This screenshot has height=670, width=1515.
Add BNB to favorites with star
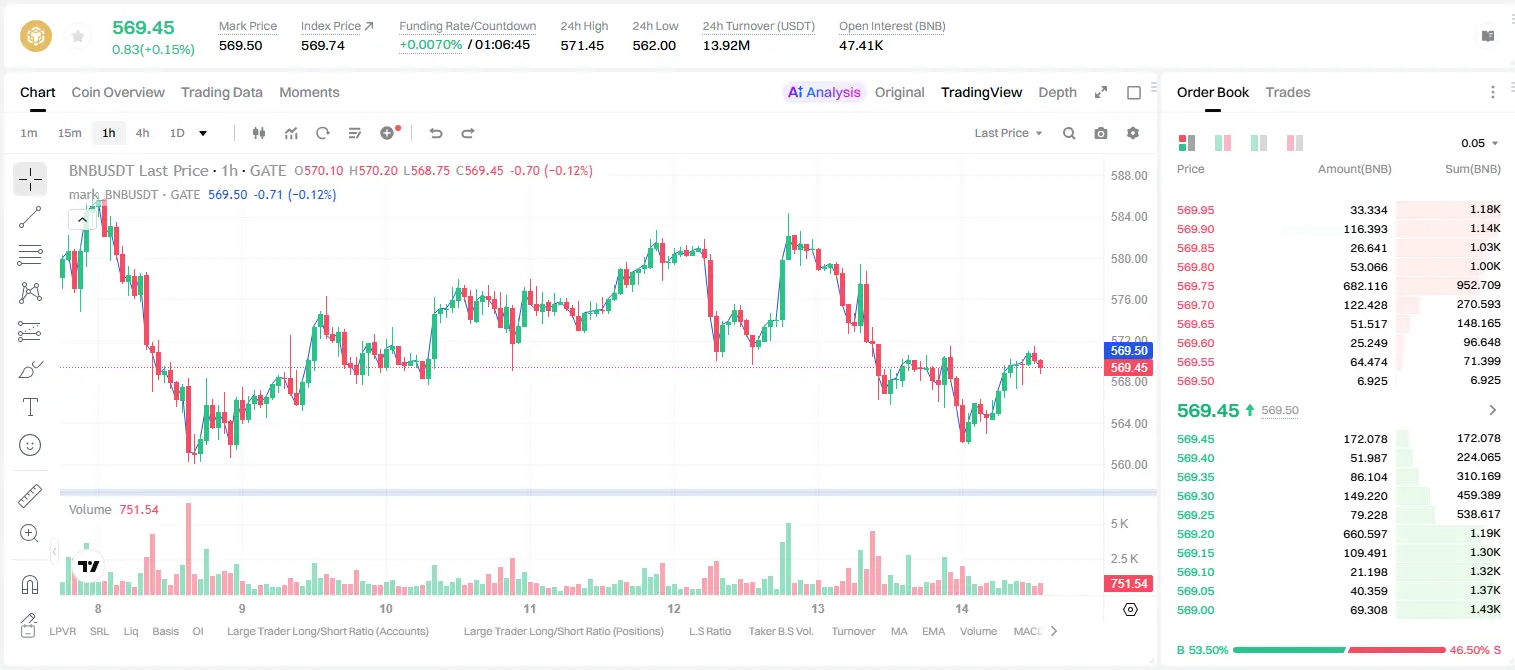[x=77, y=37]
